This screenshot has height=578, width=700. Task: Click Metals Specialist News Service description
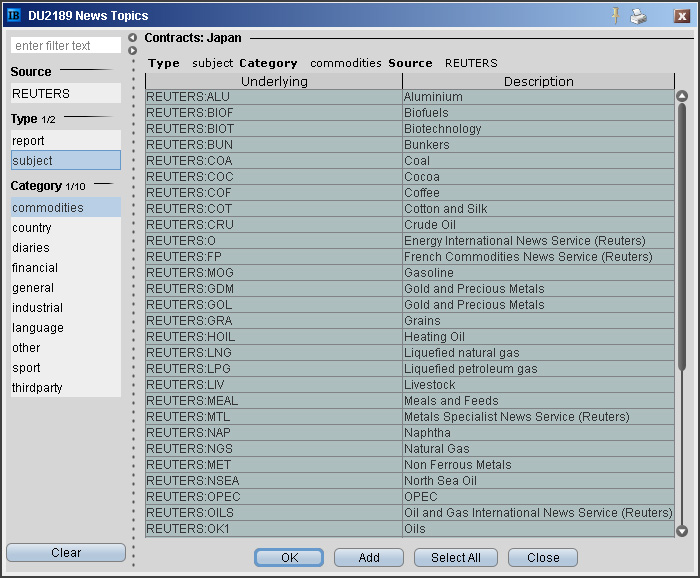(538, 416)
